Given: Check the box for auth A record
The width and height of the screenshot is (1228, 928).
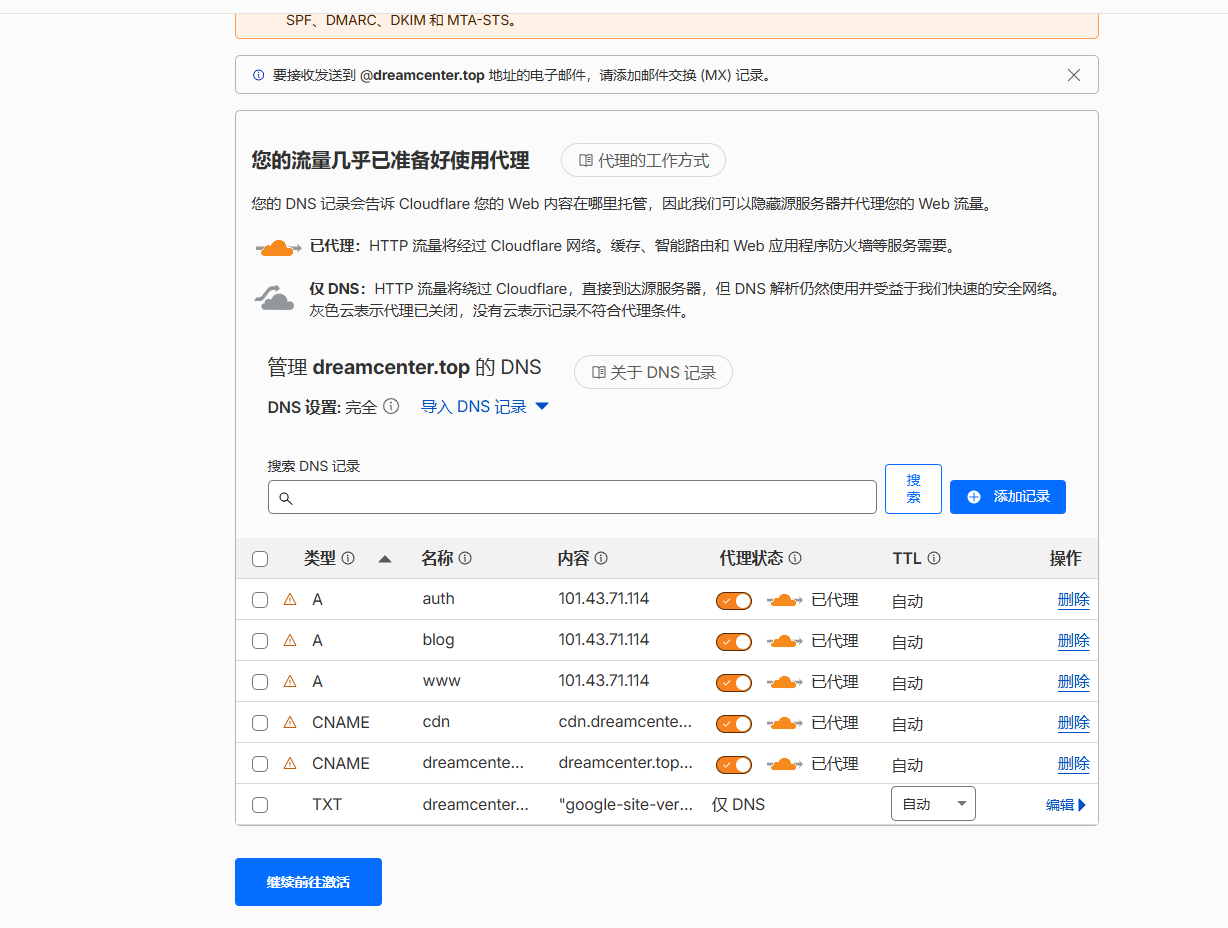Looking at the screenshot, I should tap(260, 600).
